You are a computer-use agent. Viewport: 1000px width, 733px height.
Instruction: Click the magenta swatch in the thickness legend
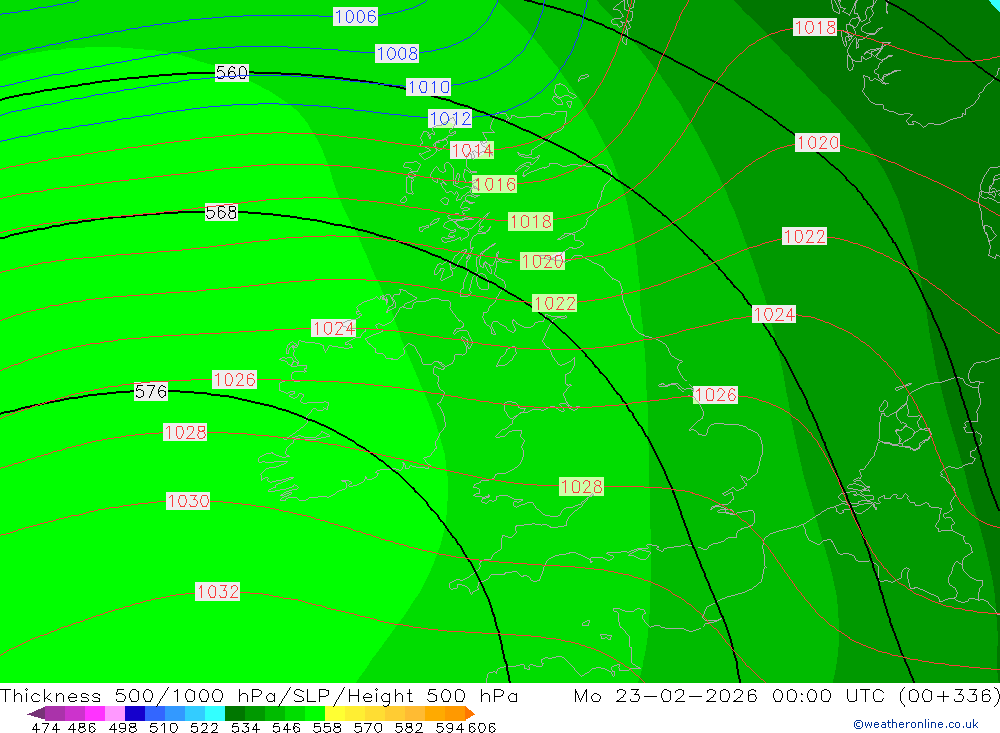coord(95,713)
